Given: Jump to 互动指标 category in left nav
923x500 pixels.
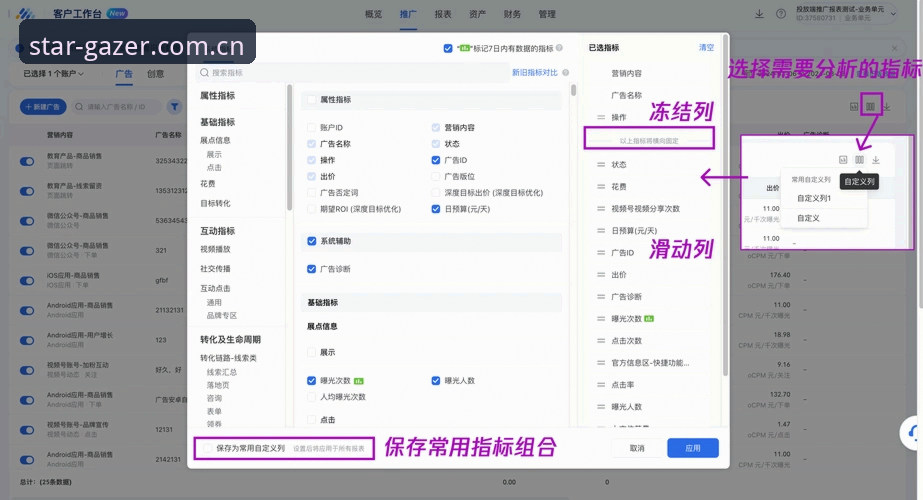Looking at the screenshot, I should tap(217, 231).
